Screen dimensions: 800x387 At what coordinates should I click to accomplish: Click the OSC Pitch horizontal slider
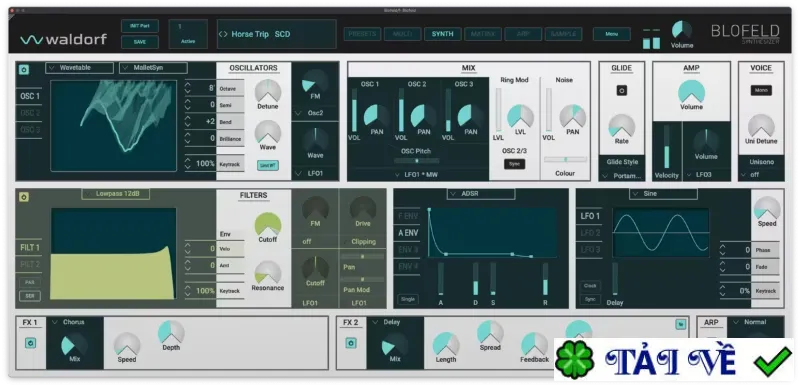(x=416, y=161)
